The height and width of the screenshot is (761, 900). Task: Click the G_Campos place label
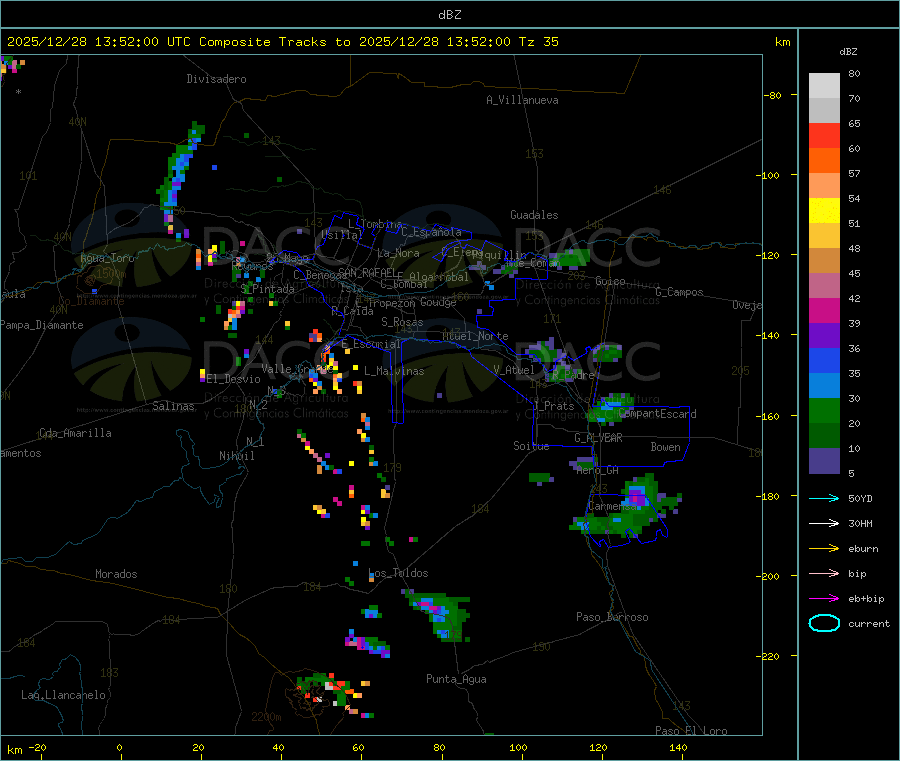[x=679, y=292]
